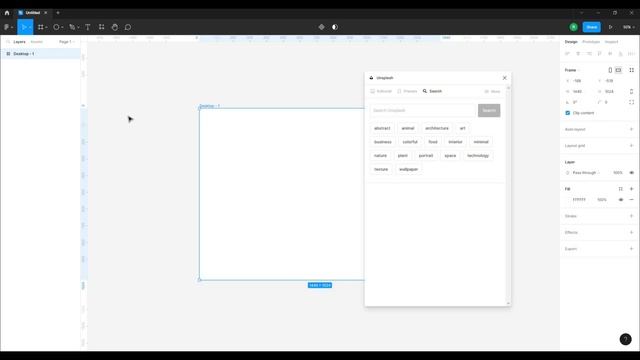The width and height of the screenshot is (640, 360).
Task: Remove the FFFFFF fill
Action: pyautogui.click(x=631, y=200)
